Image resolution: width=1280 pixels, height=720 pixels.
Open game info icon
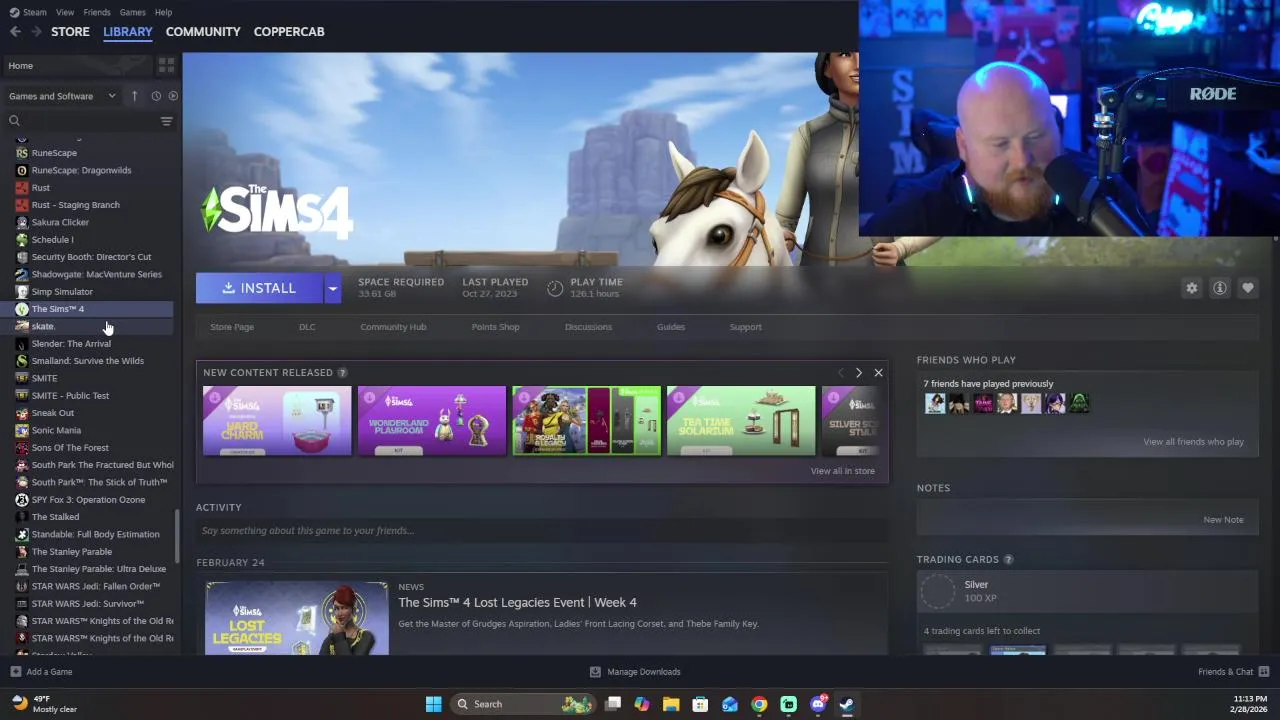(1220, 288)
